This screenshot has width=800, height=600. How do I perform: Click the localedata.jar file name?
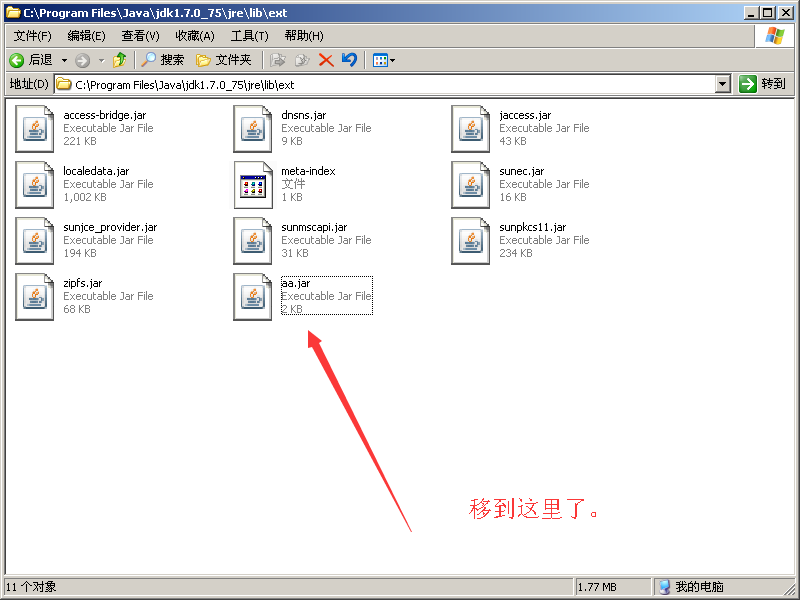[96, 171]
